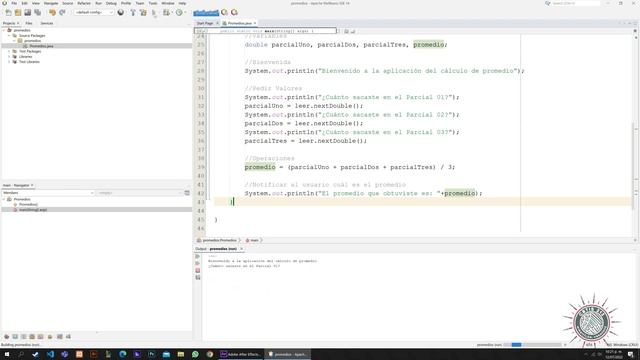This screenshot has width=640, height=360.
Task: Click the Run Project icon in the toolbar
Action: coord(154,13)
